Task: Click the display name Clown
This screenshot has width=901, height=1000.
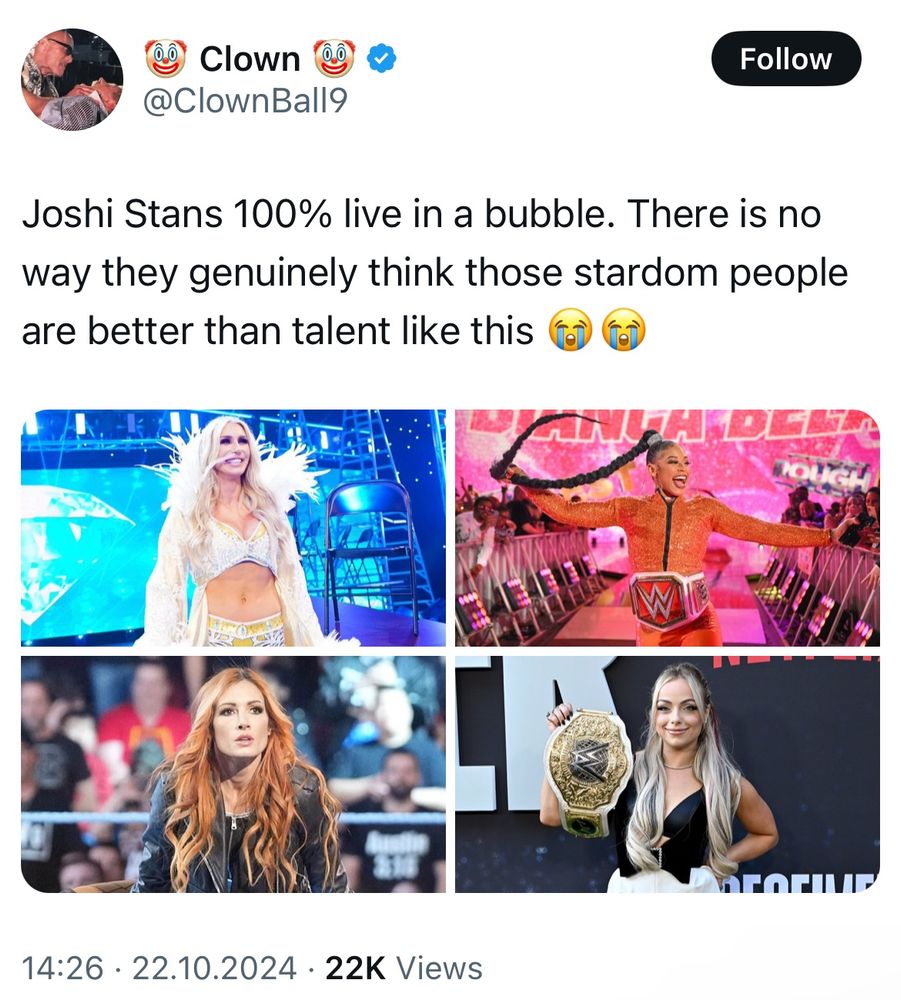Action: pos(249,59)
